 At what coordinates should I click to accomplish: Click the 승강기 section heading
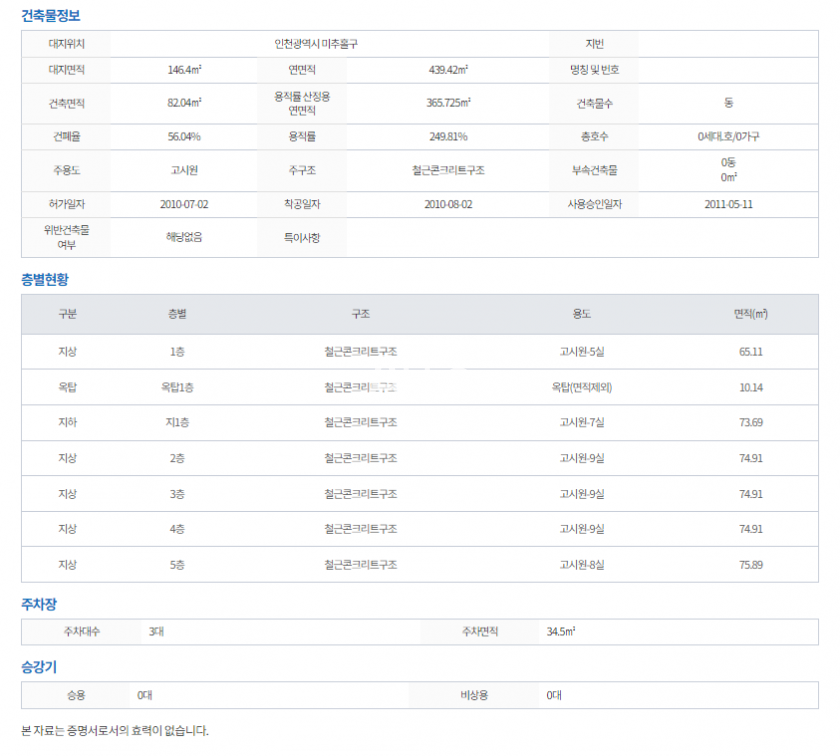pyautogui.click(x=39, y=667)
